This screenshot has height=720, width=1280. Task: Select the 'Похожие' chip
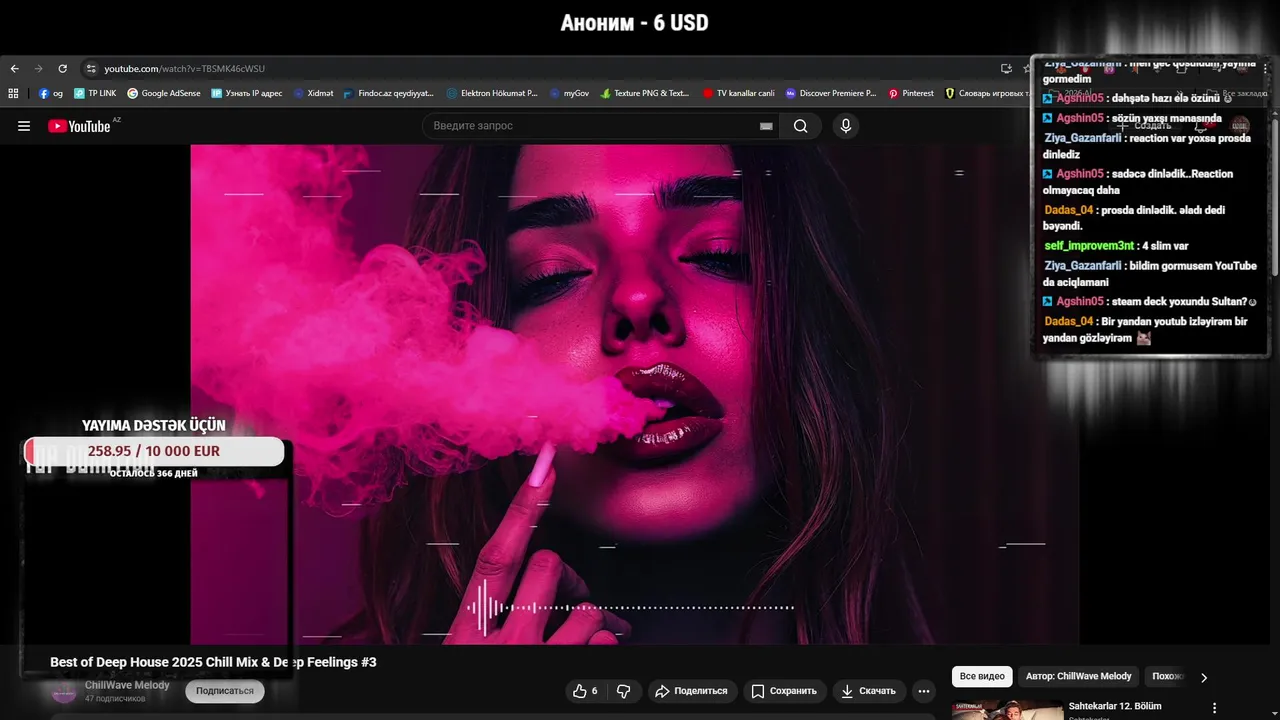1168,677
